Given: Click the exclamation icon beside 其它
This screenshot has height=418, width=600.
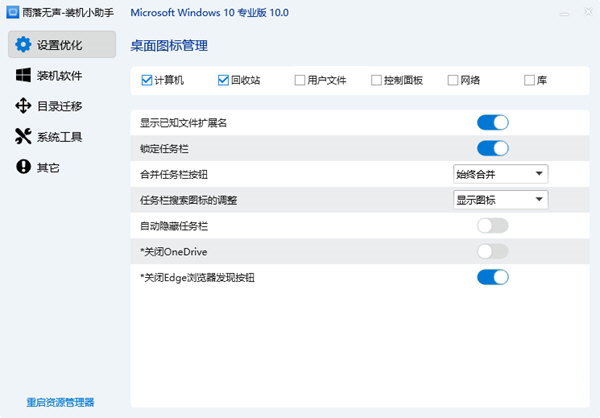Looking at the screenshot, I should 23,167.
